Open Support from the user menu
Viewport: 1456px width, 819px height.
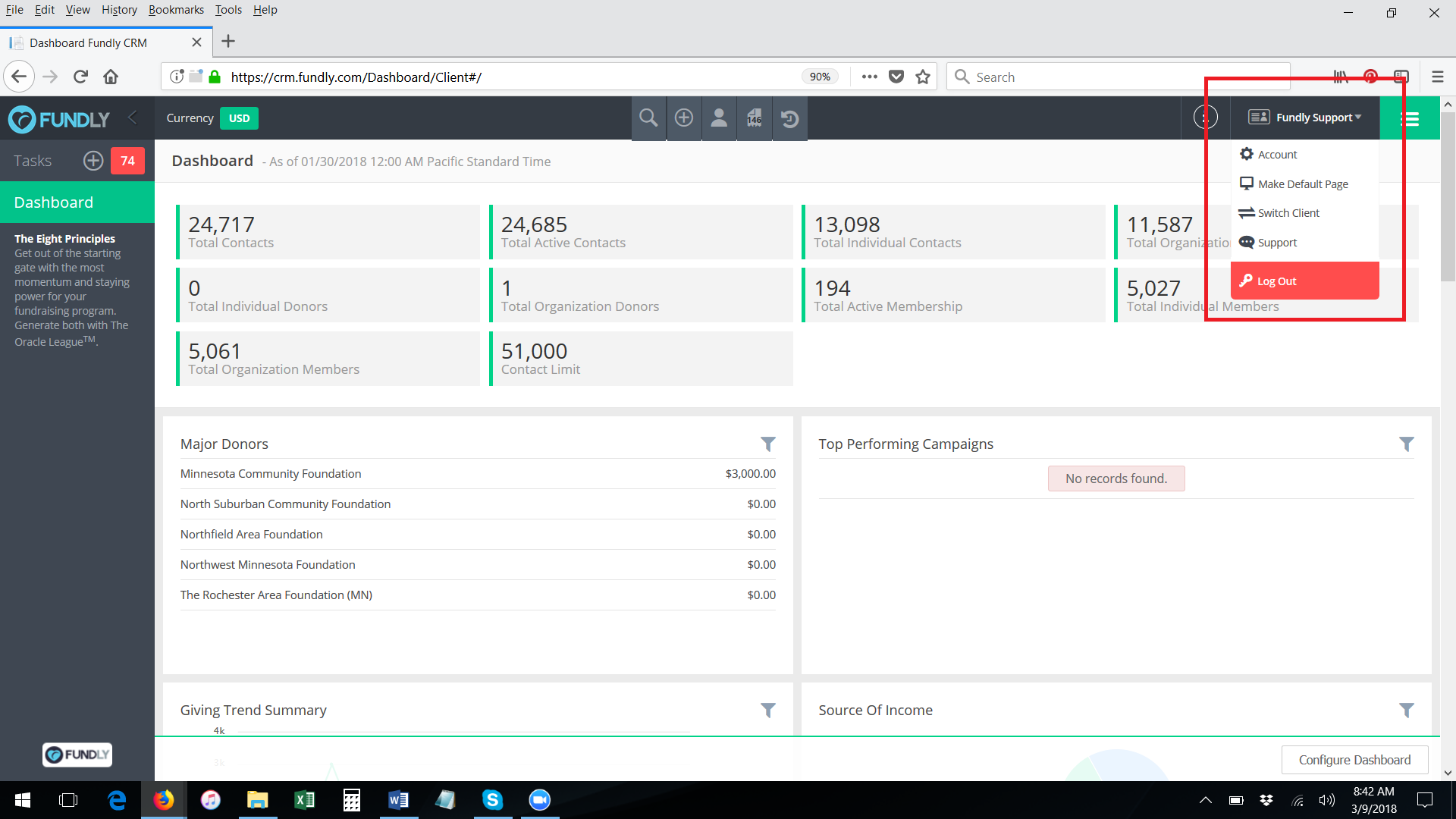click(x=1268, y=243)
